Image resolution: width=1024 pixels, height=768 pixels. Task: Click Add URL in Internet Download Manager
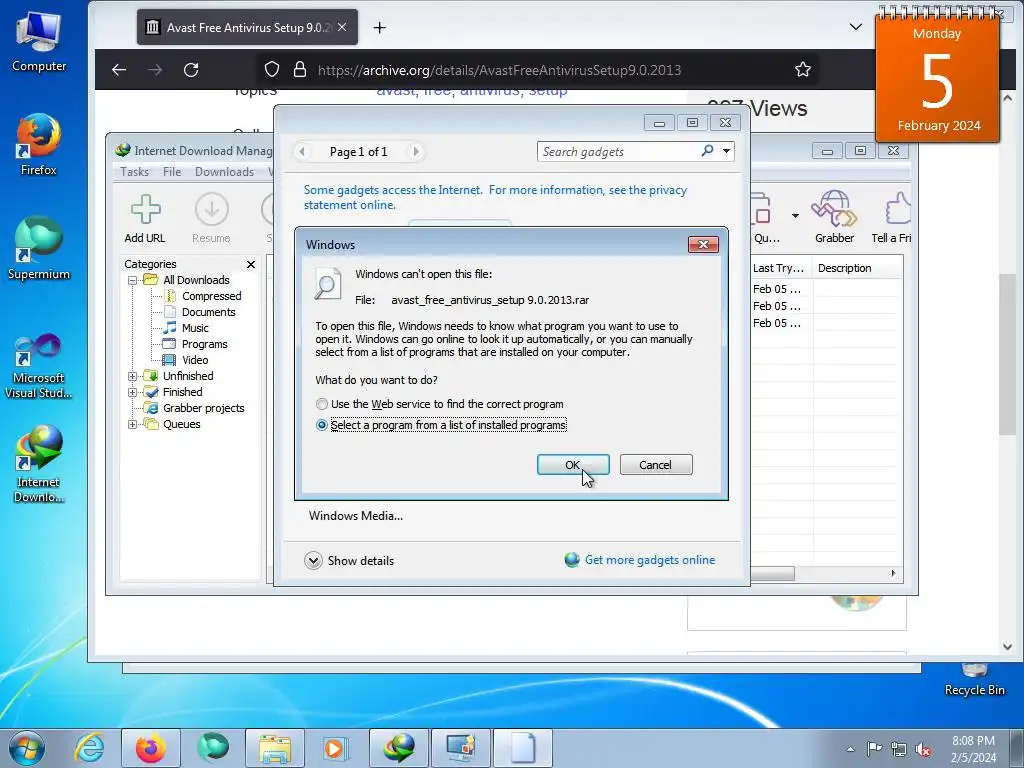point(145,219)
